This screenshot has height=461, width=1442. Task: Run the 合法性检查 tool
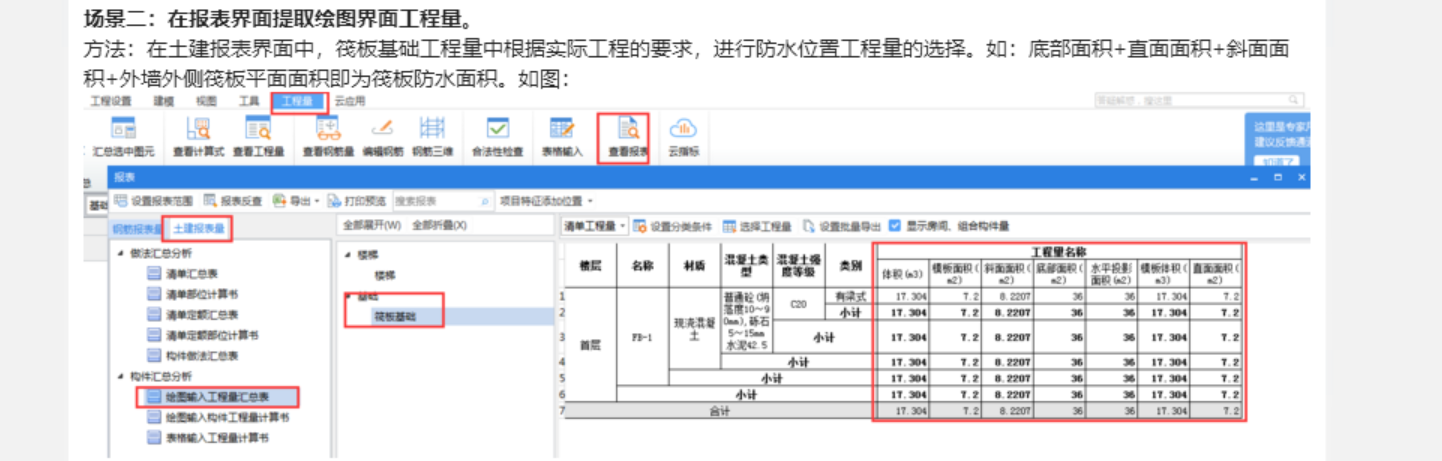497,136
